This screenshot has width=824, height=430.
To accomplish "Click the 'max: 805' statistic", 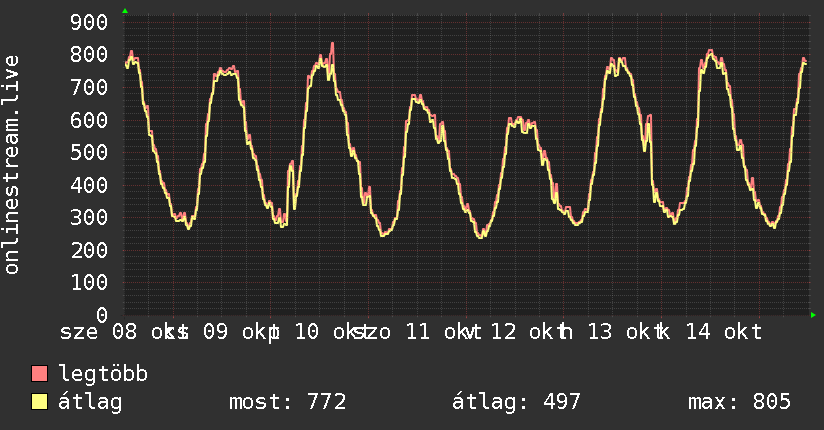I will (739, 402).
